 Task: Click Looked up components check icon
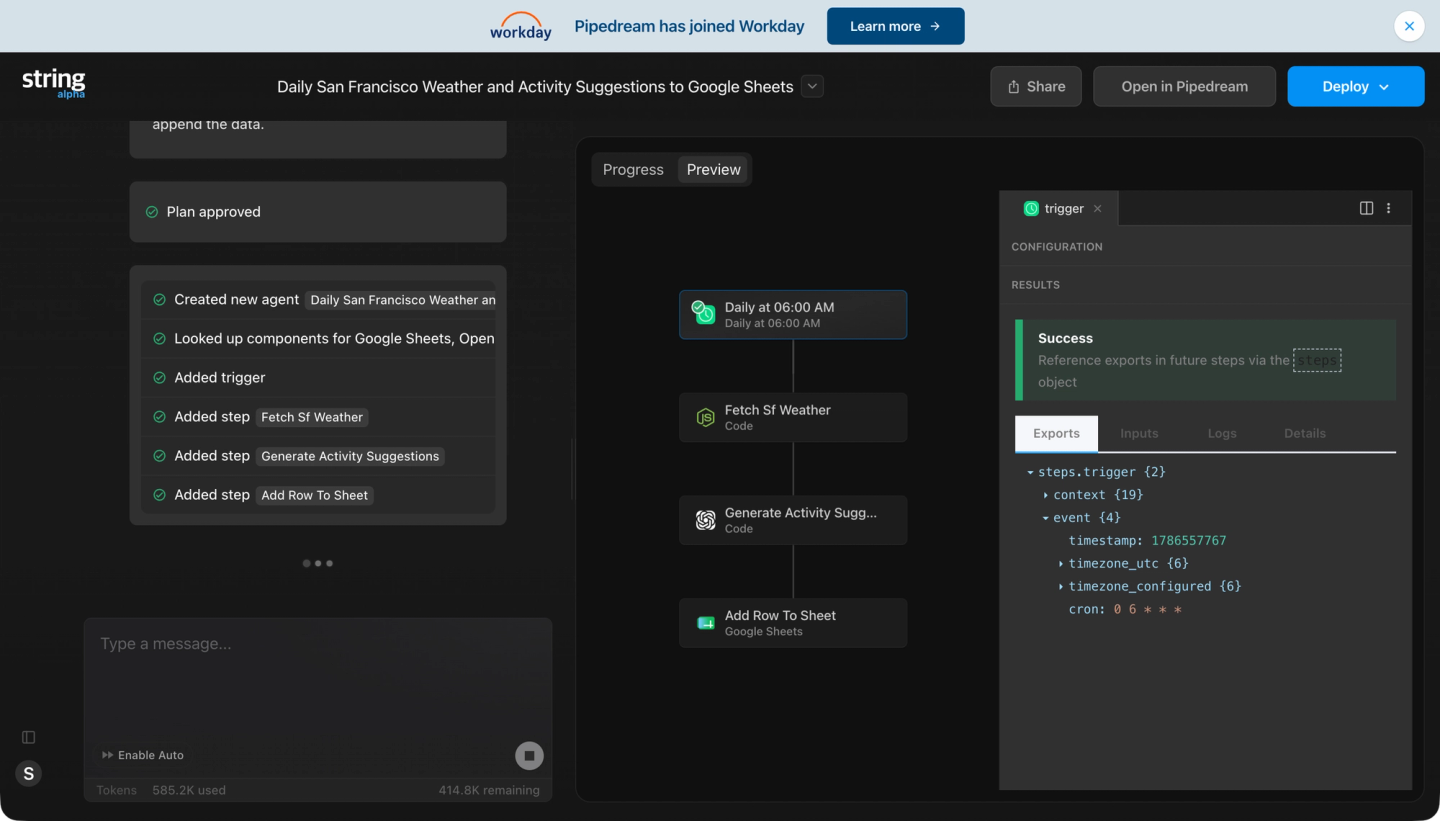(x=159, y=339)
